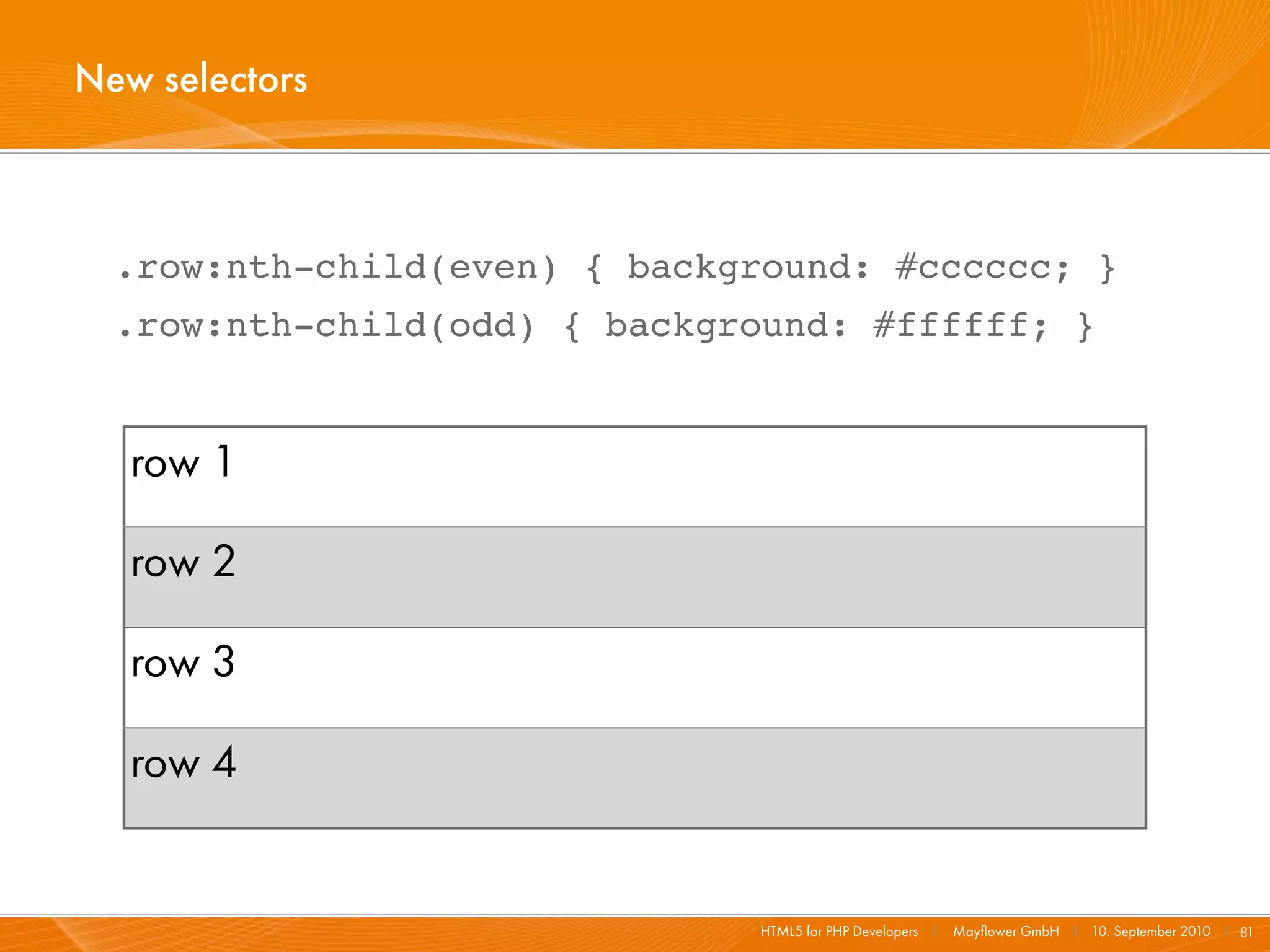Click the "10. September 2010" footer date

(1150, 932)
